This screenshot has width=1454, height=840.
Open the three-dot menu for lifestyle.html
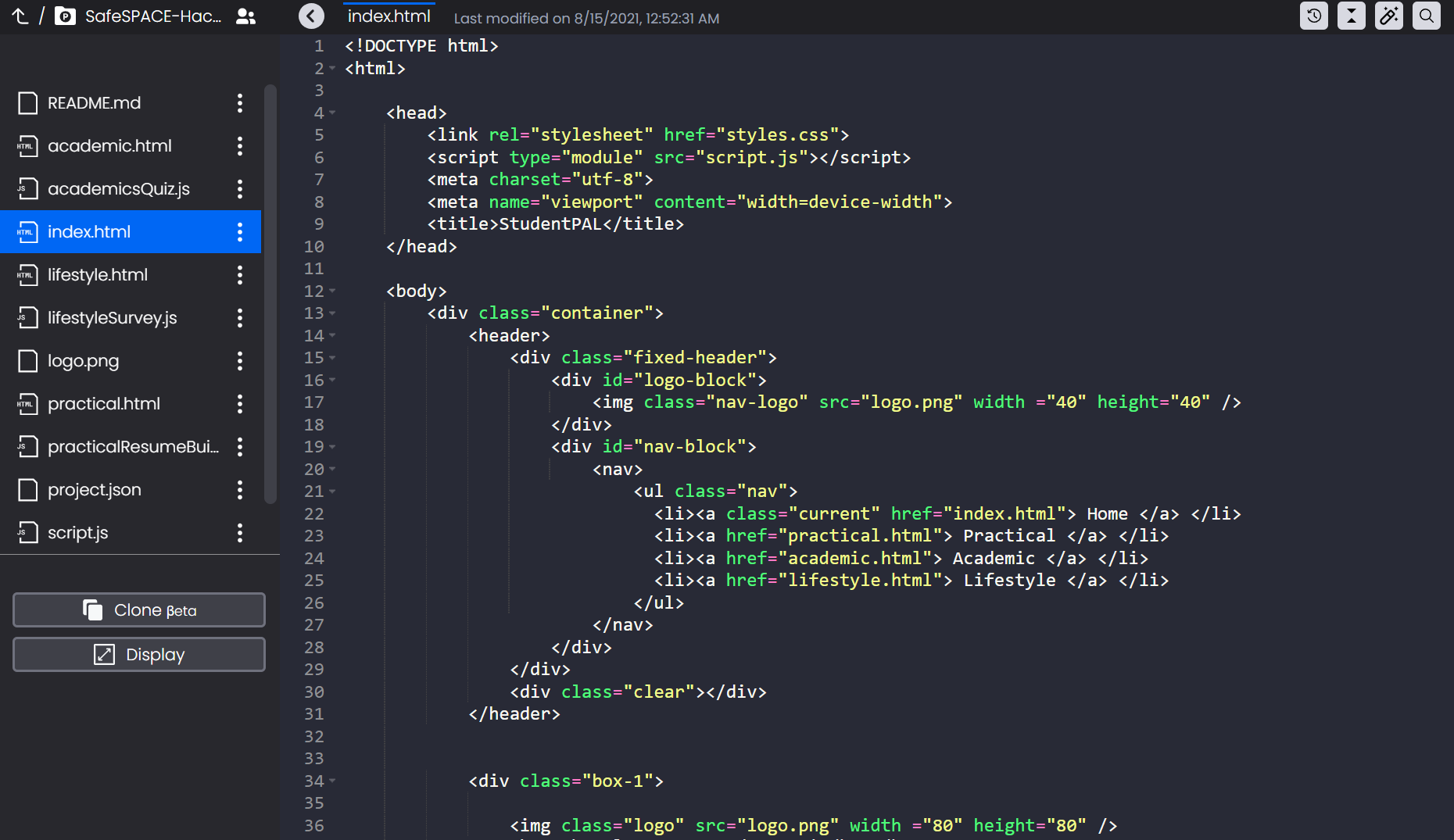pyautogui.click(x=240, y=275)
